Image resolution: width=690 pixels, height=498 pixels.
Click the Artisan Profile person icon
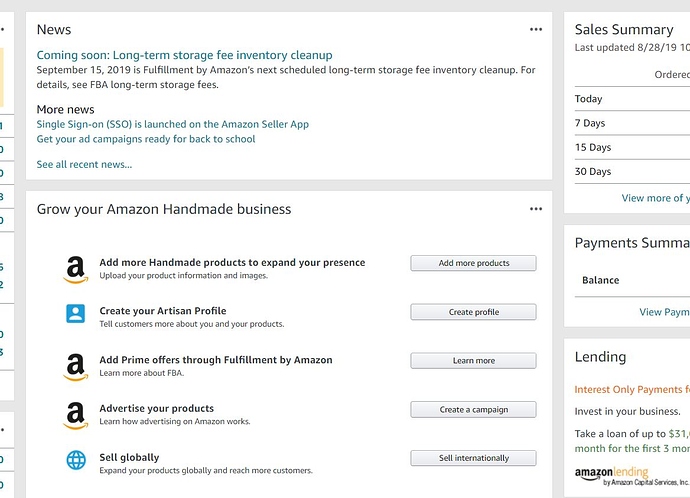tap(75, 313)
